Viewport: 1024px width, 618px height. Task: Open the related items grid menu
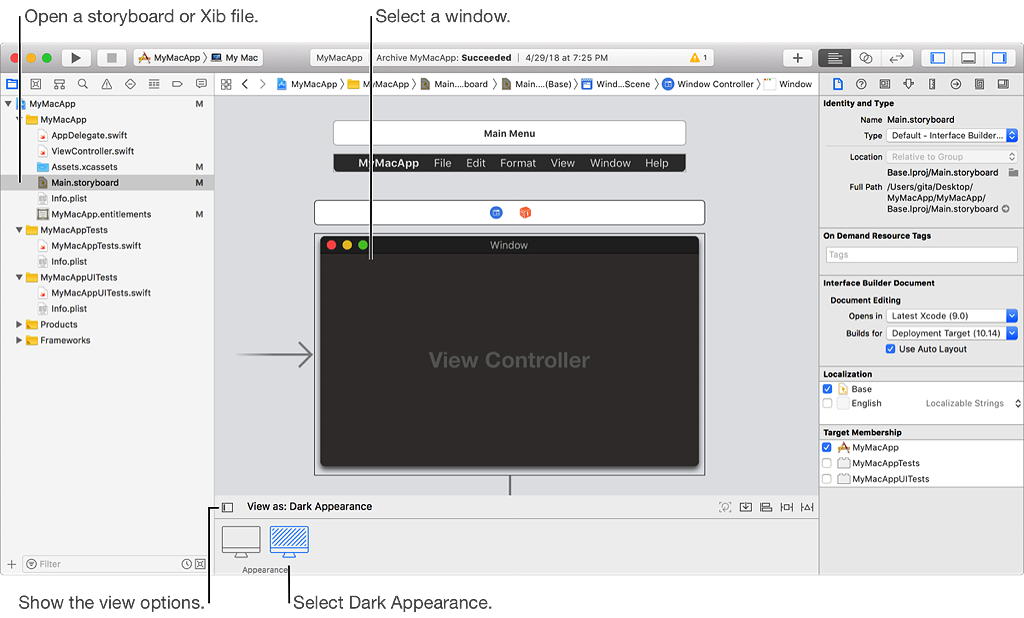[226, 84]
